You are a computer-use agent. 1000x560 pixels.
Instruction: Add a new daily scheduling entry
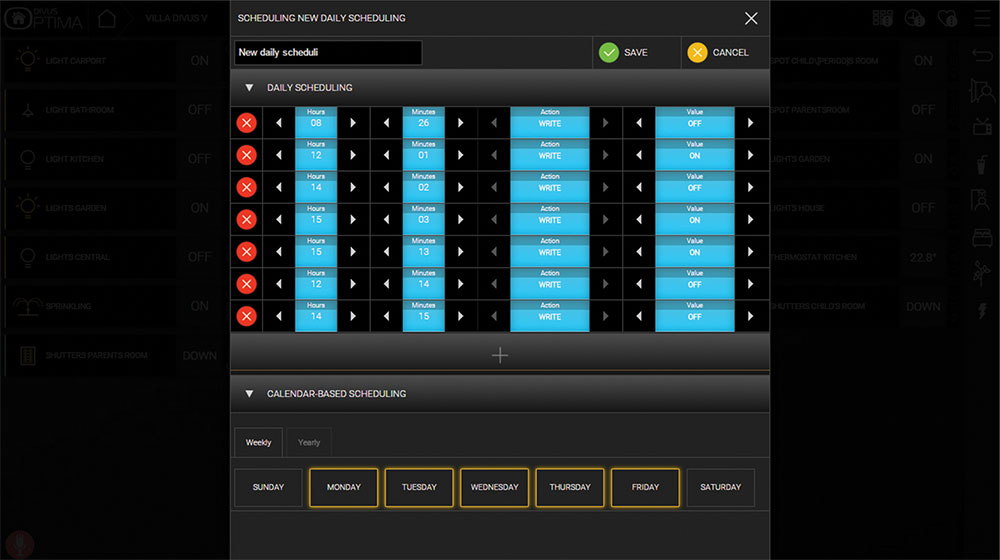point(500,355)
